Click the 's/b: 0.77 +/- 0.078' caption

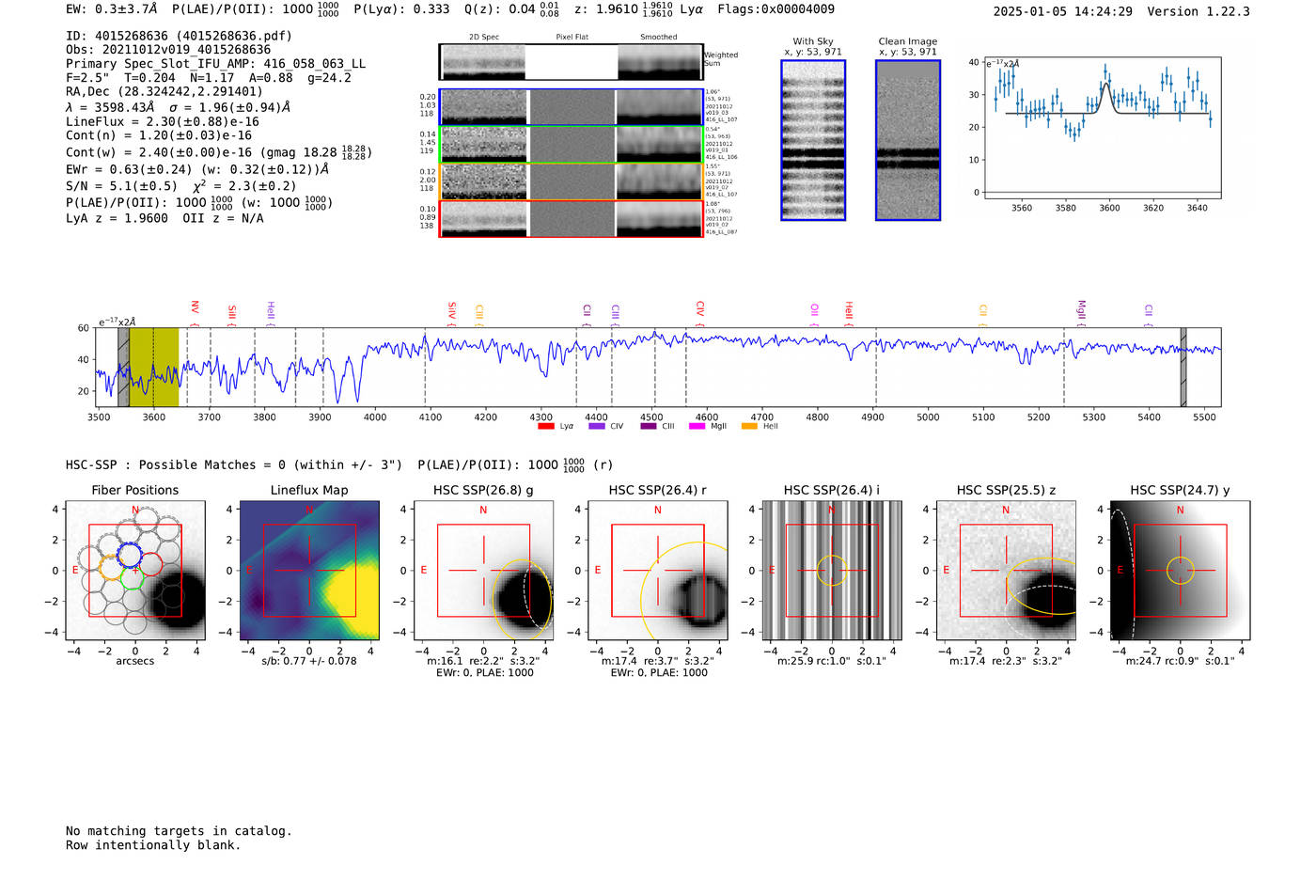tap(309, 661)
